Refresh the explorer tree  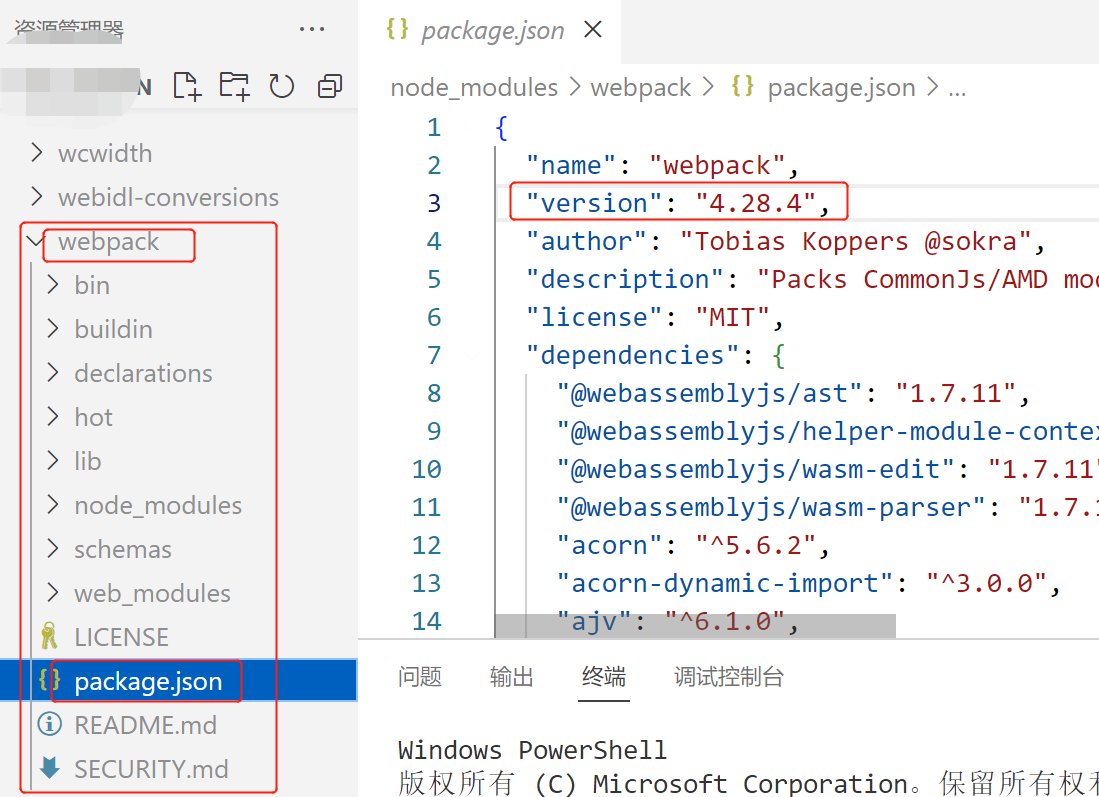point(282,86)
